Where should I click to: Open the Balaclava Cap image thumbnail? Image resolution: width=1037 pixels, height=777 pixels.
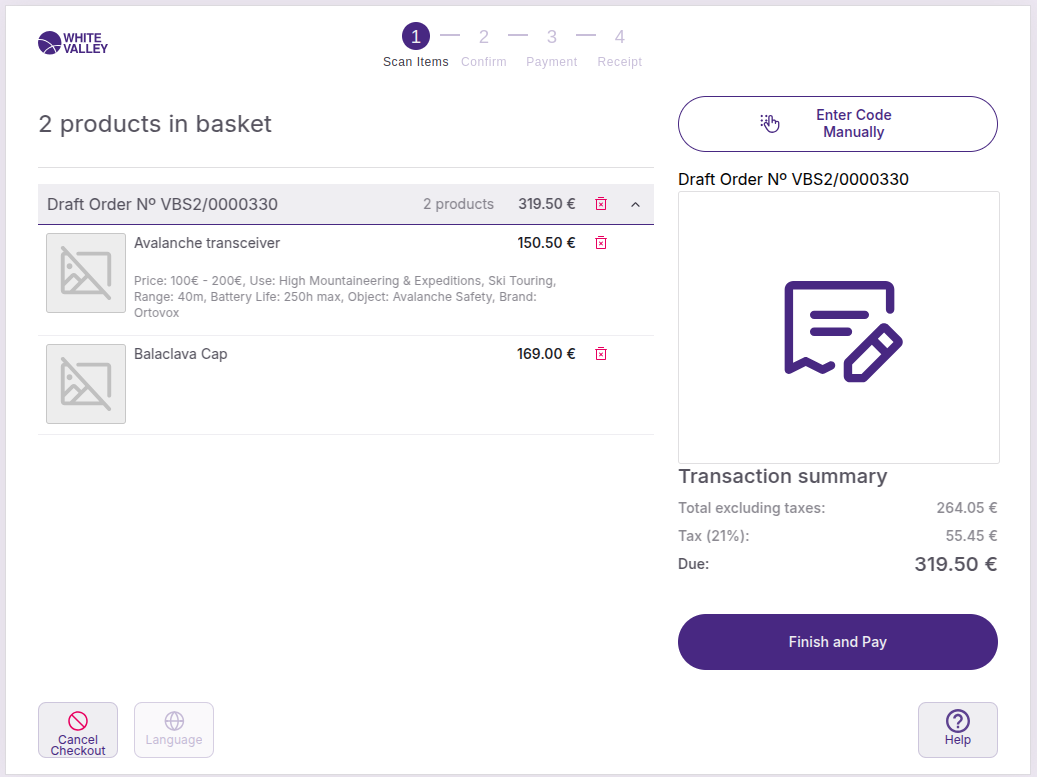[86, 384]
